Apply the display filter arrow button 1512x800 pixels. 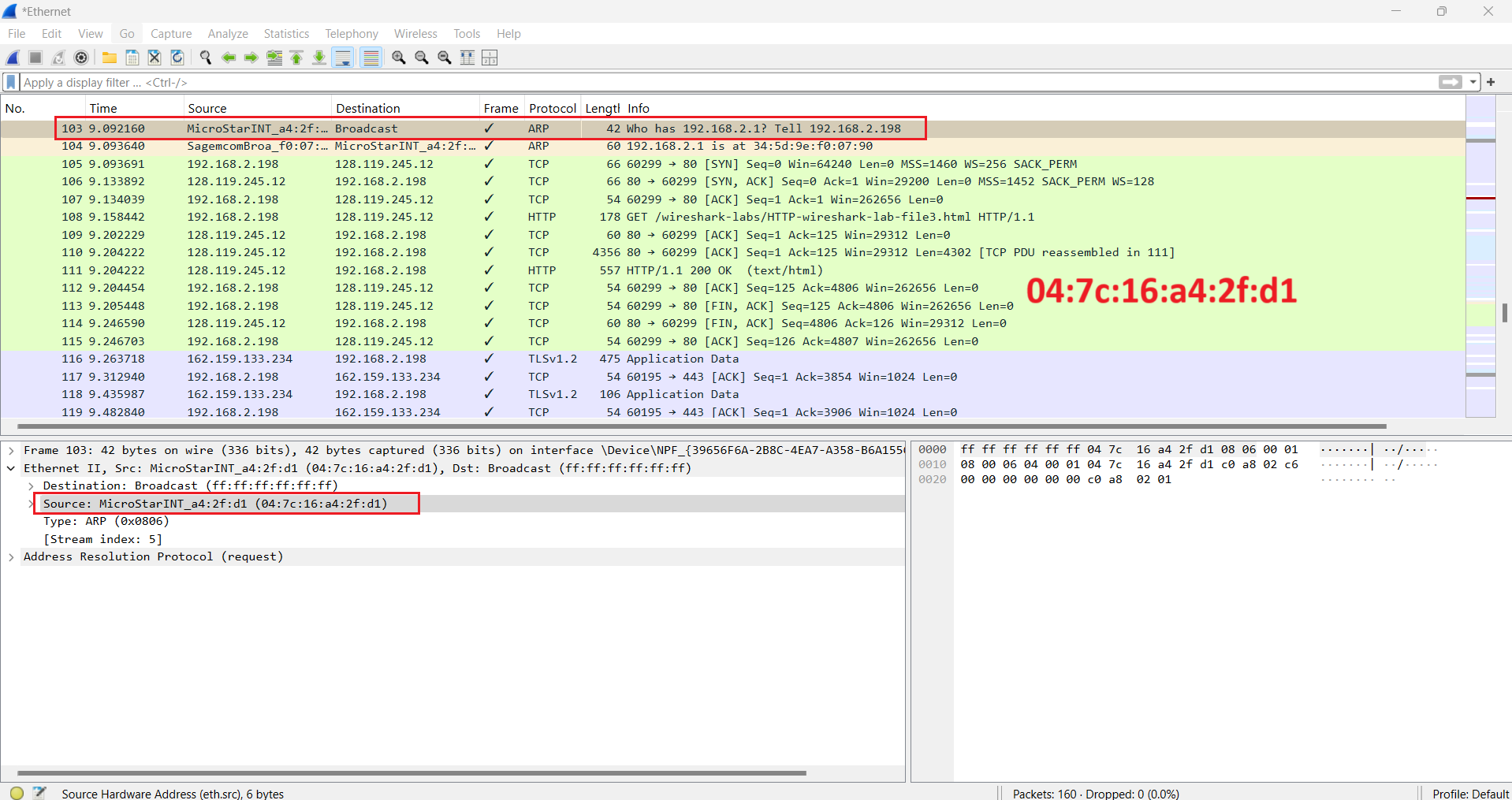(x=1451, y=82)
